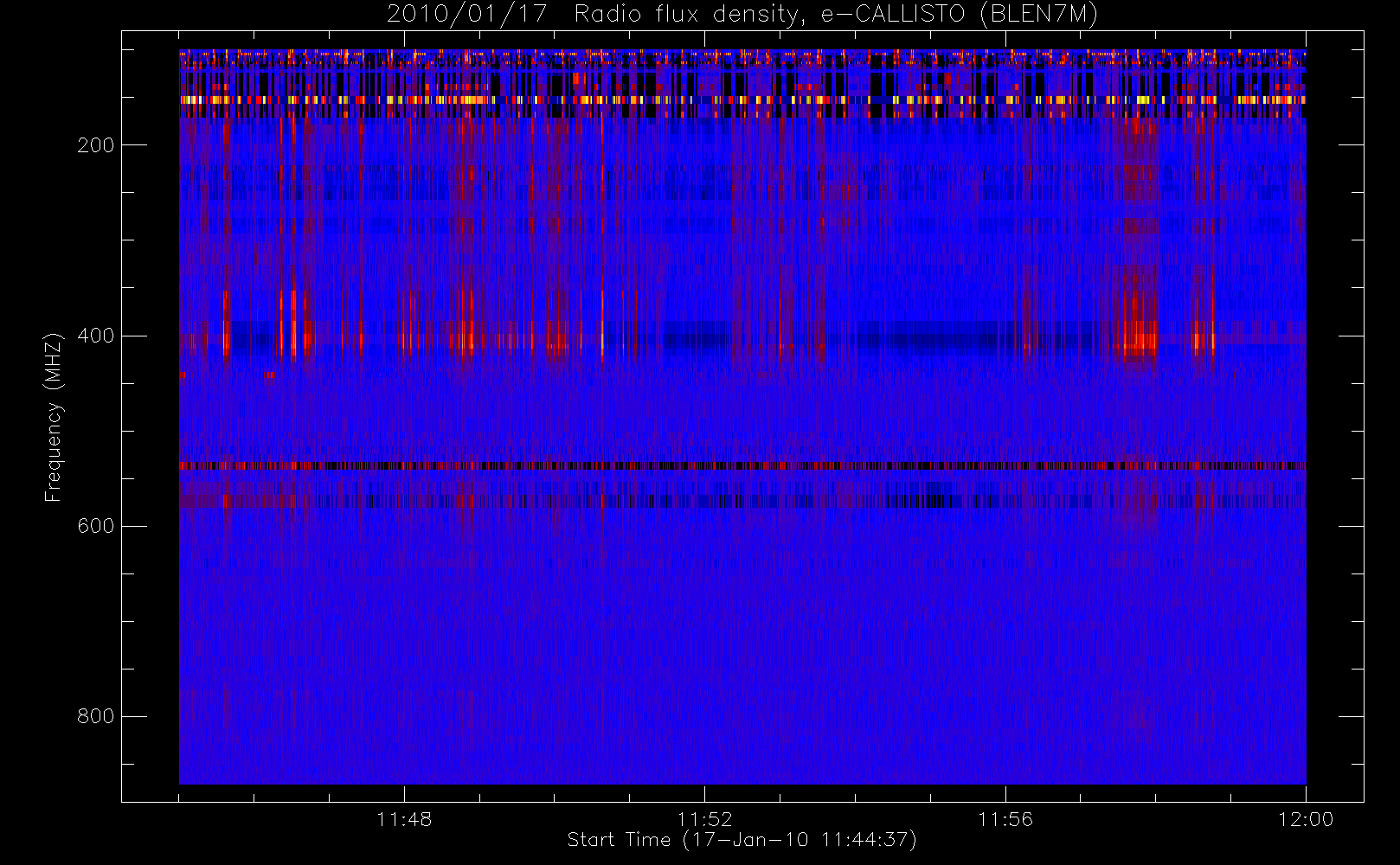The height and width of the screenshot is (865, 1400).
Task: Click the 11:48 time tick label
Action: [x=404, y=819]
